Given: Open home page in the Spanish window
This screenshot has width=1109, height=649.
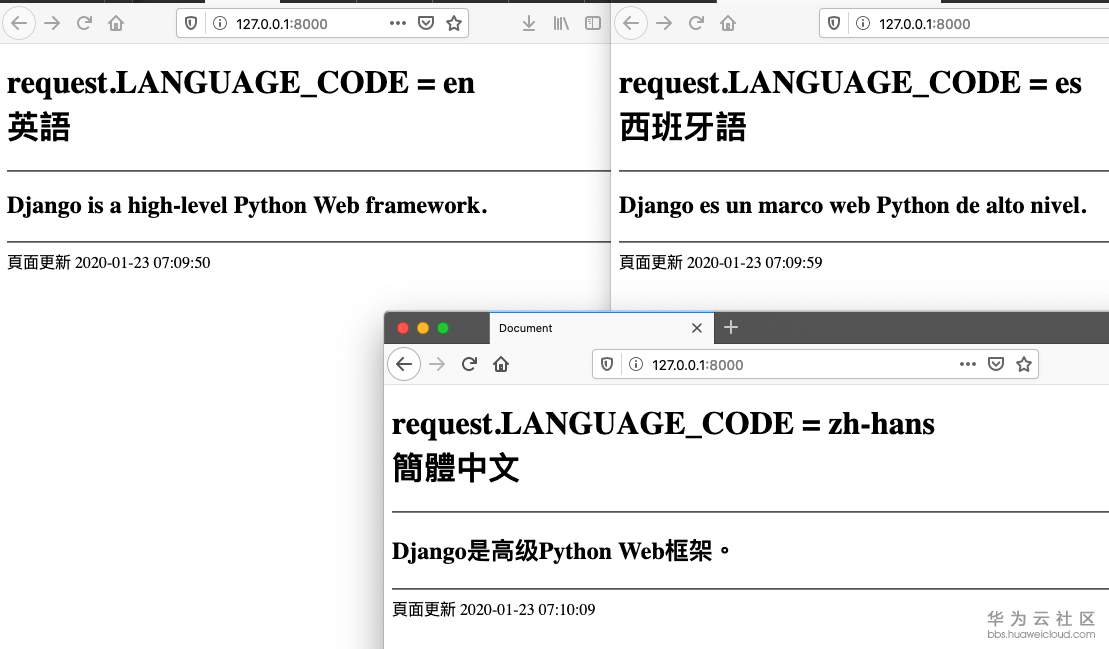Looking at the screenshot, I should tap(728, 23).
